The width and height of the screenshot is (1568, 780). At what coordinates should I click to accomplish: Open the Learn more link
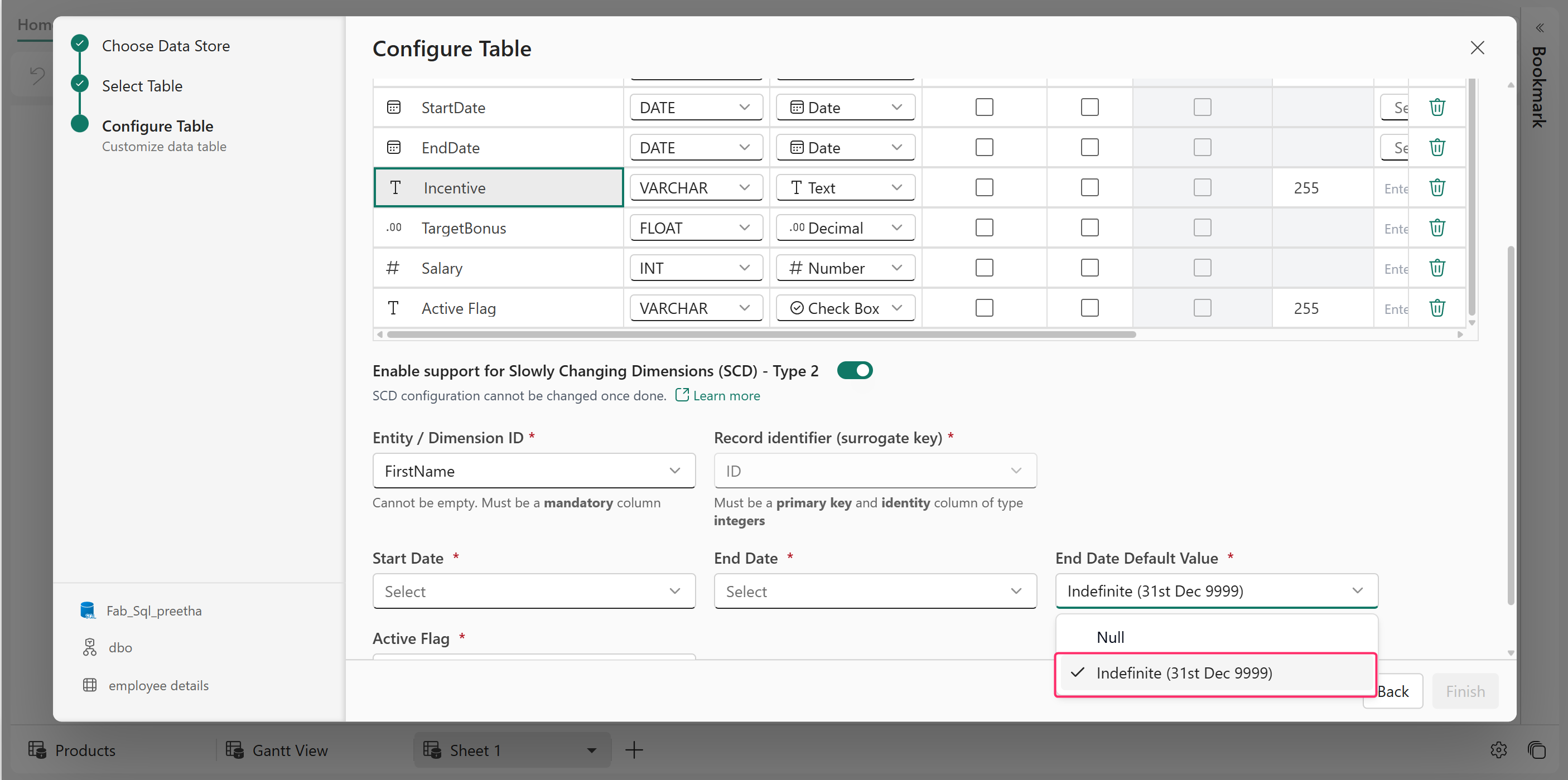point(726,395)
